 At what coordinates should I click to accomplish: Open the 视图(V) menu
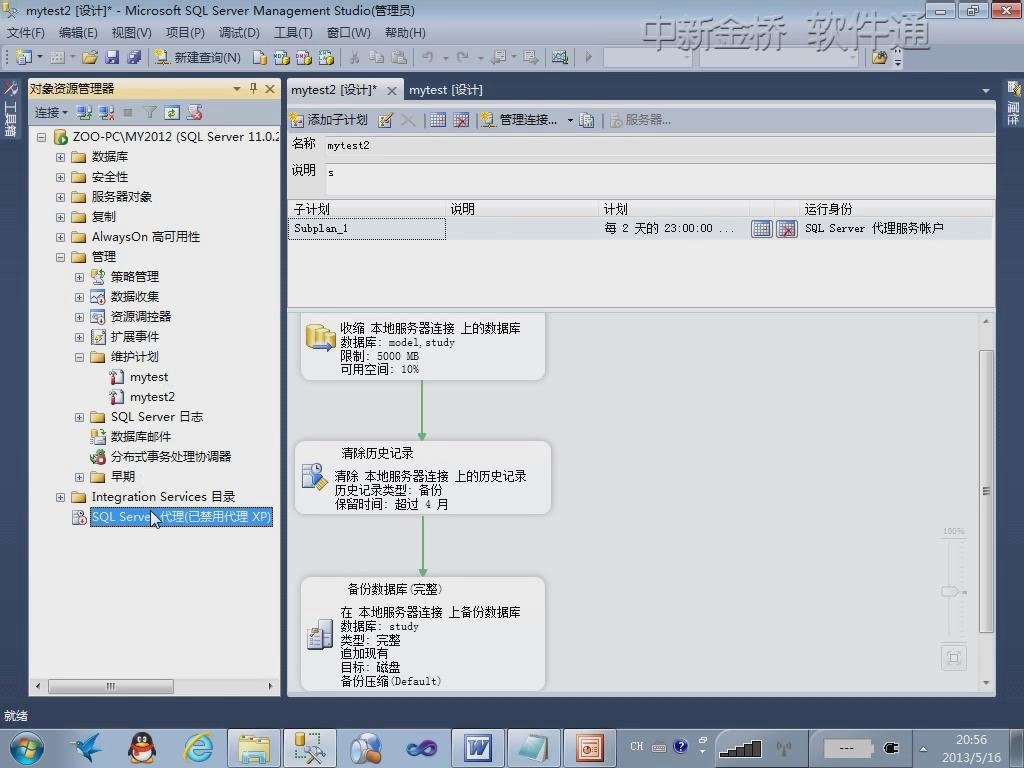[x=131, y=33]
